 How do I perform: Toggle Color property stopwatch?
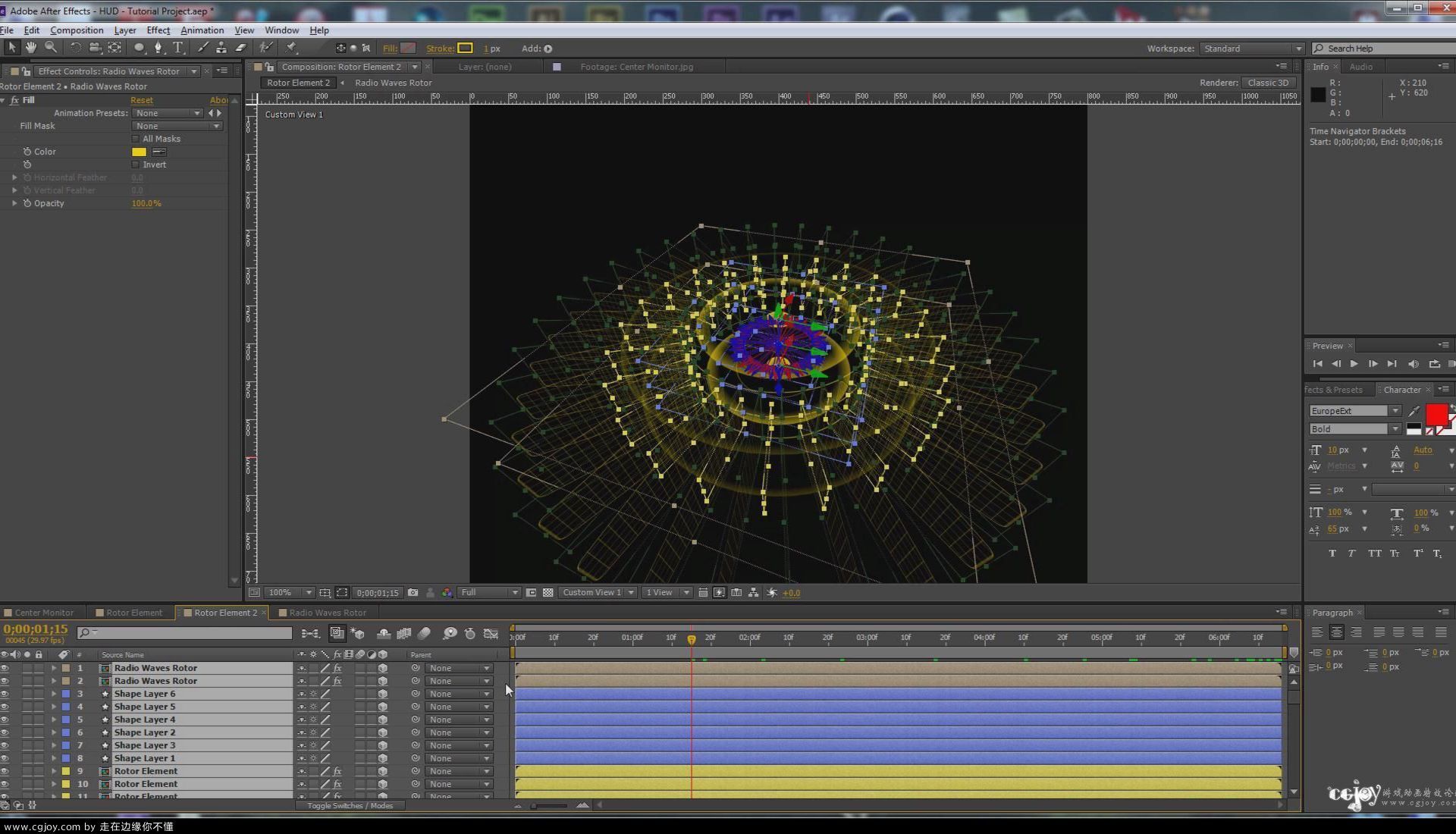[x=27, y=152]
